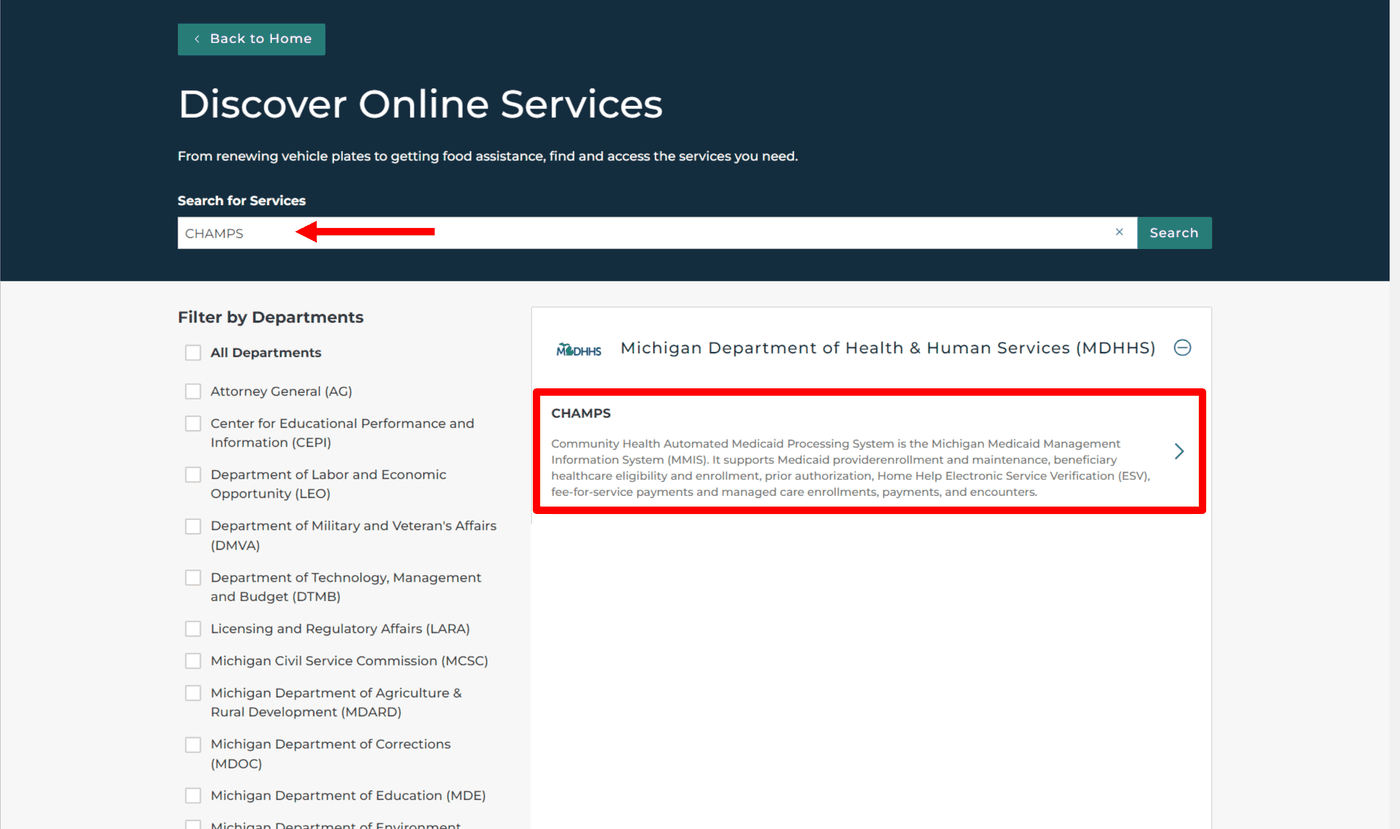This screenshot has width=1400, height=829.
Task: Toggle the Department of Technology, Management and Budget checkbox
Action: pyautogui.click(x=193, y=578)
